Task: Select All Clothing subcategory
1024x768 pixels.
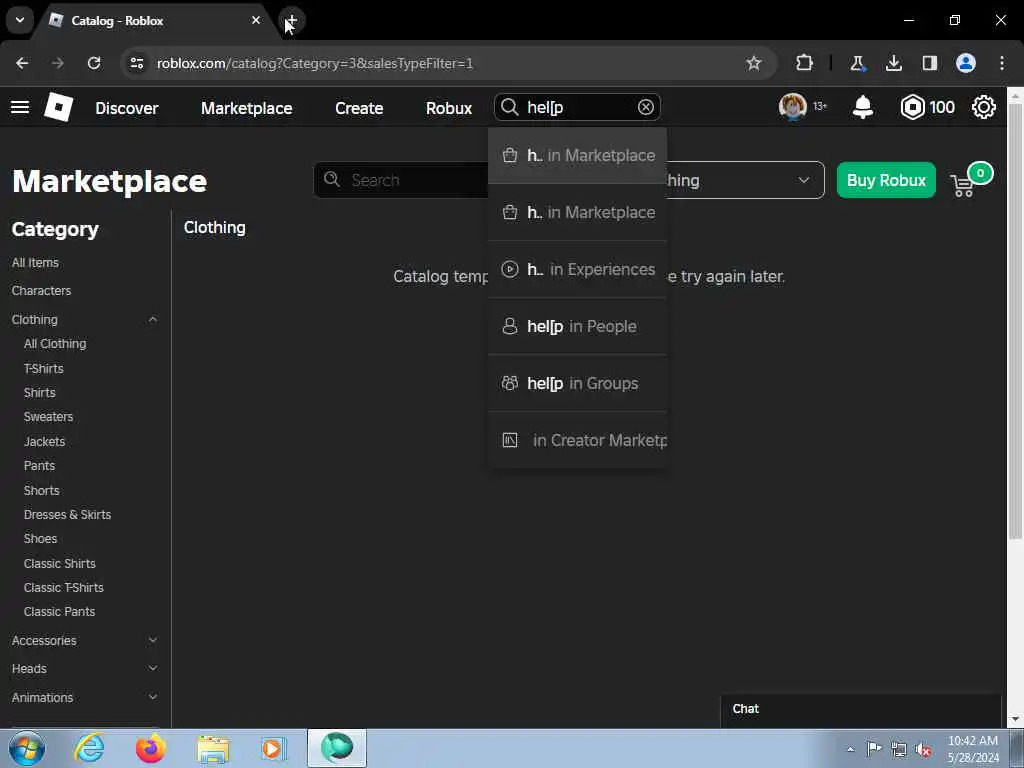Action: tap(55, 344)
